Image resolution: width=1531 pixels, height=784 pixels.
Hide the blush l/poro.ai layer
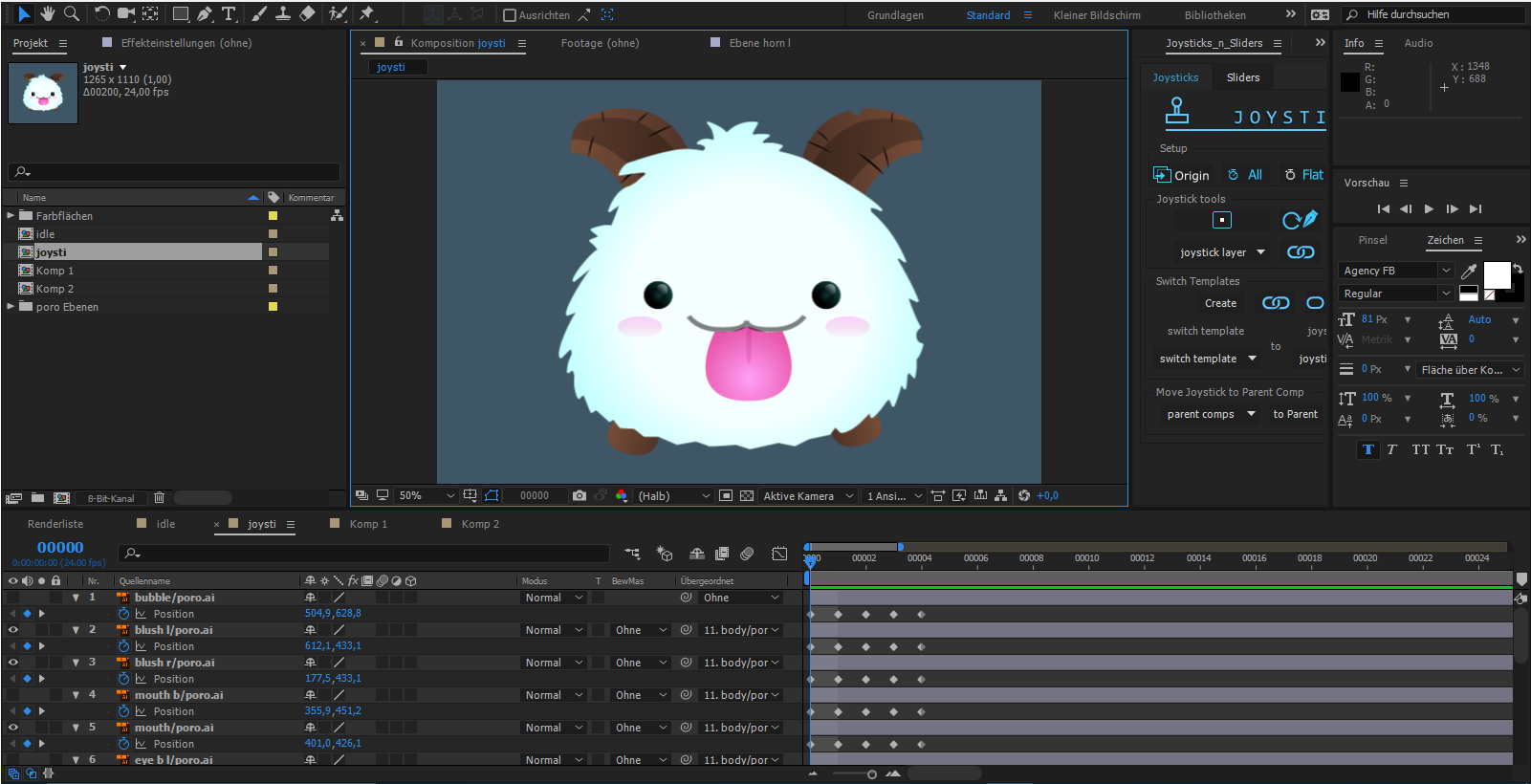click(x=13, y=630)
